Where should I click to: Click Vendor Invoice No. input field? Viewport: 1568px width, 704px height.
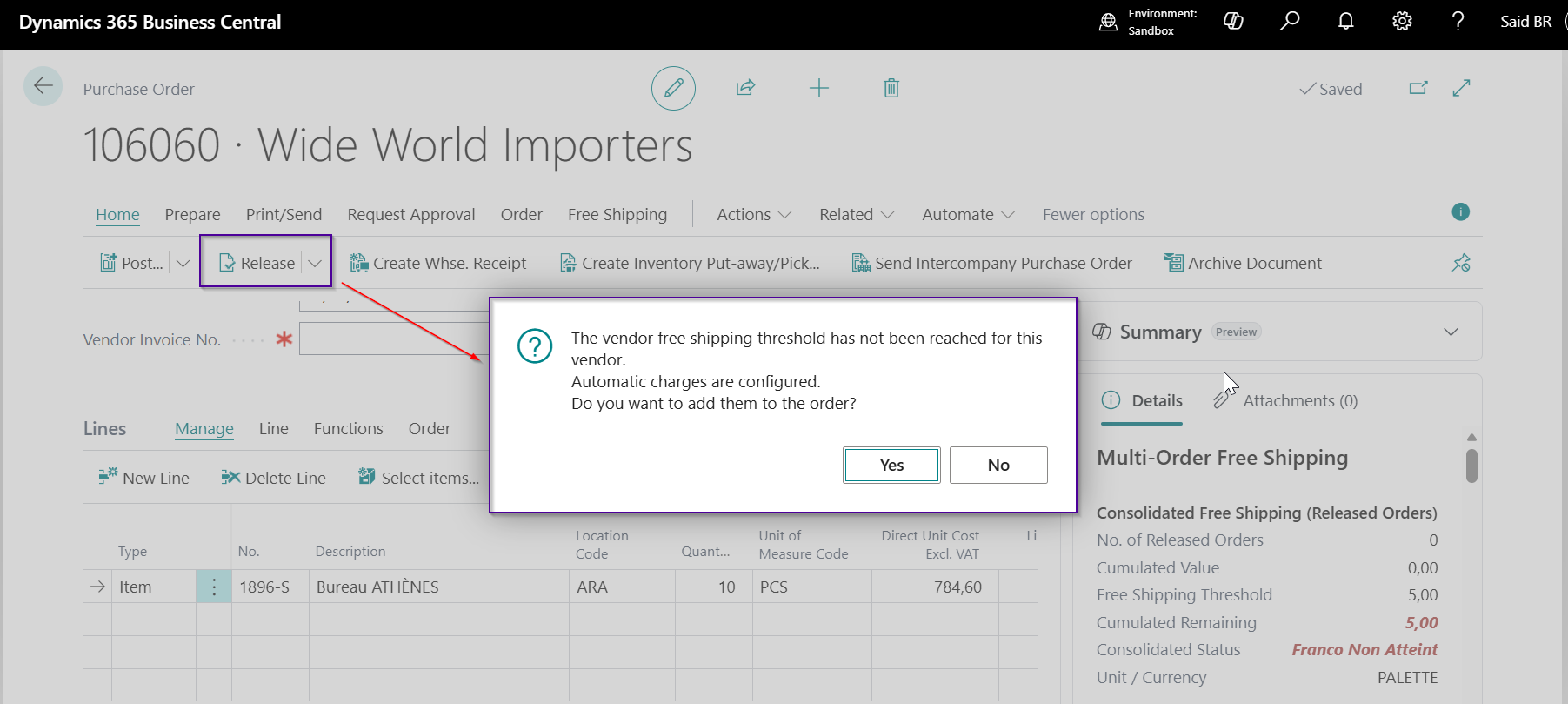click(x=394, y=339)
